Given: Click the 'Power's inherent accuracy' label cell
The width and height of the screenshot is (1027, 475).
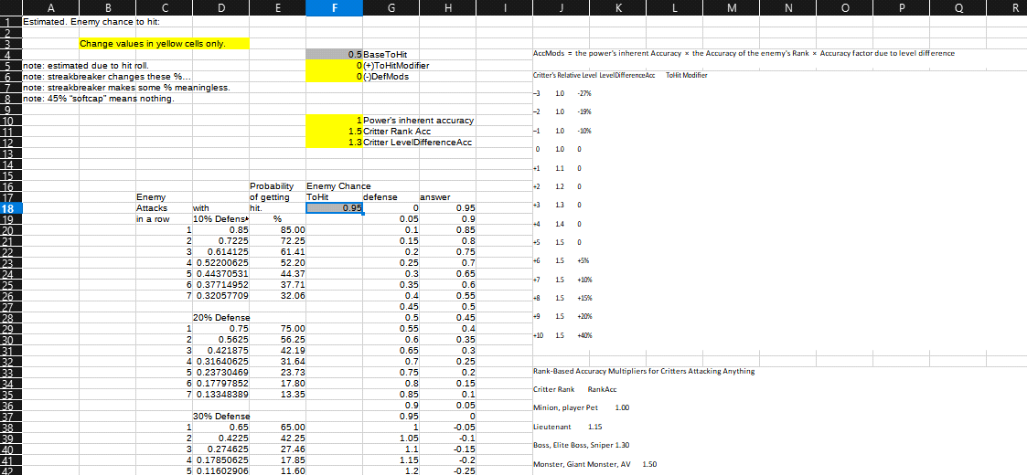Looking at the screenshot, I should click(x=419, y=120).
